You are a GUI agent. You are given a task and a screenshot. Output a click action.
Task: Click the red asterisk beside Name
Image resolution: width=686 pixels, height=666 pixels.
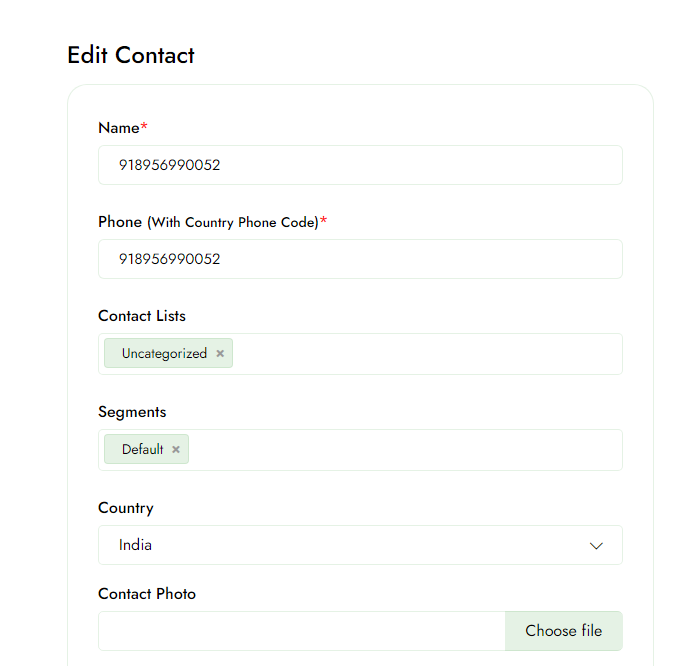[144, 127]
